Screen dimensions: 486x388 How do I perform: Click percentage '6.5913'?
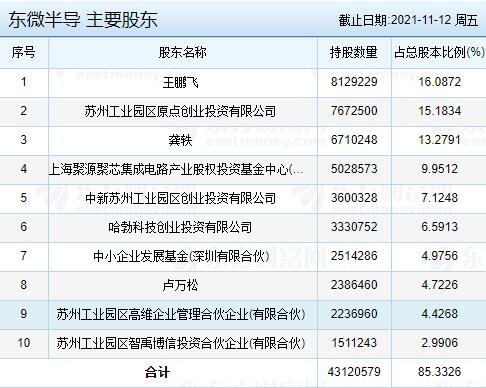(x=440, y=227)
